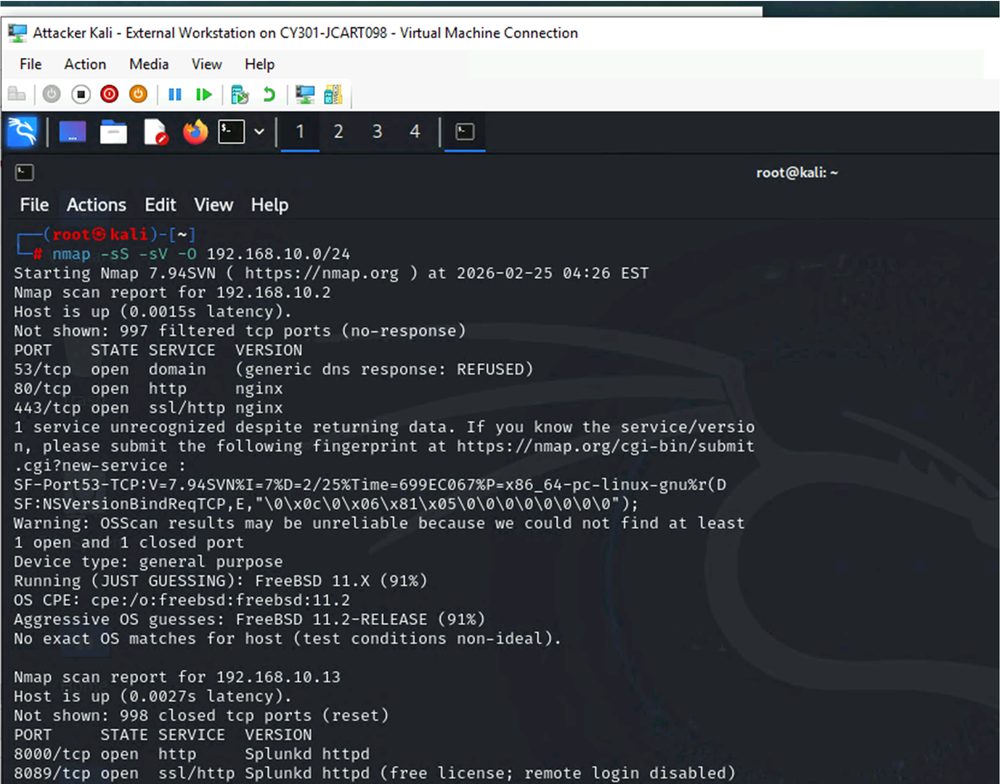Open terminal emulator launcher in panel
The height and width of the screenshot is (784, 1000).
coord(232,132)
